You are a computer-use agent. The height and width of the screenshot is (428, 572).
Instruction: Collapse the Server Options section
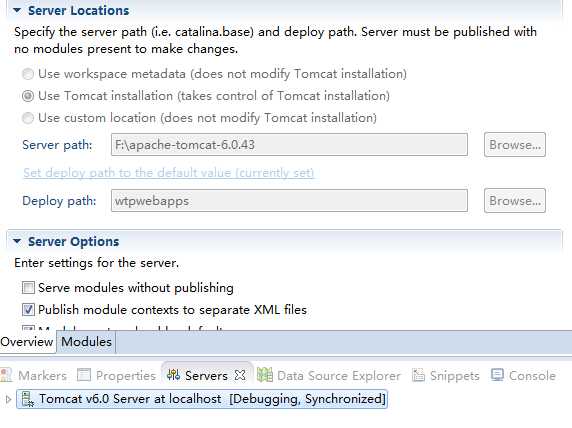[17, 241]
